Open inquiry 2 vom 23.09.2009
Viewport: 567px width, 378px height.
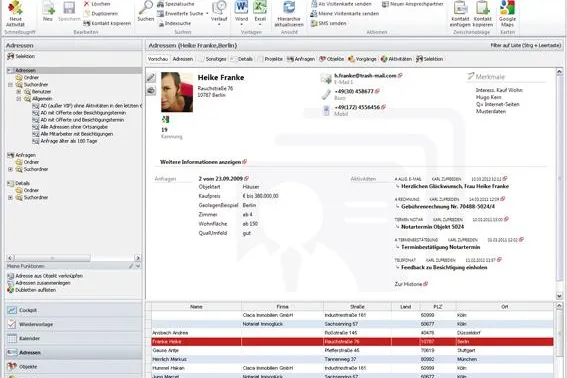[223, 179]
